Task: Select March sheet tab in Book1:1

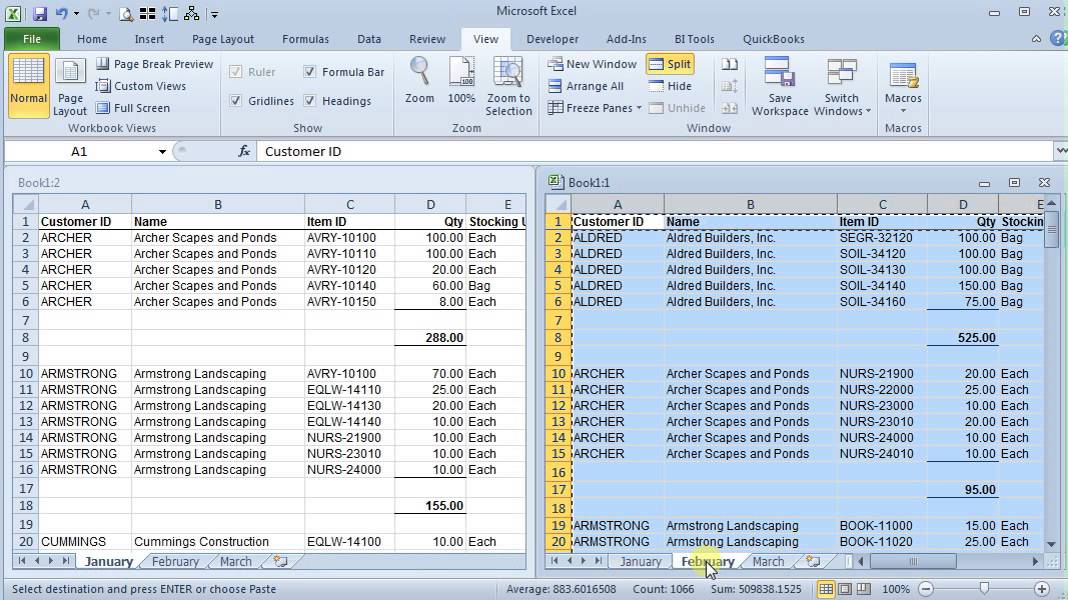Action: coord(768,561)
